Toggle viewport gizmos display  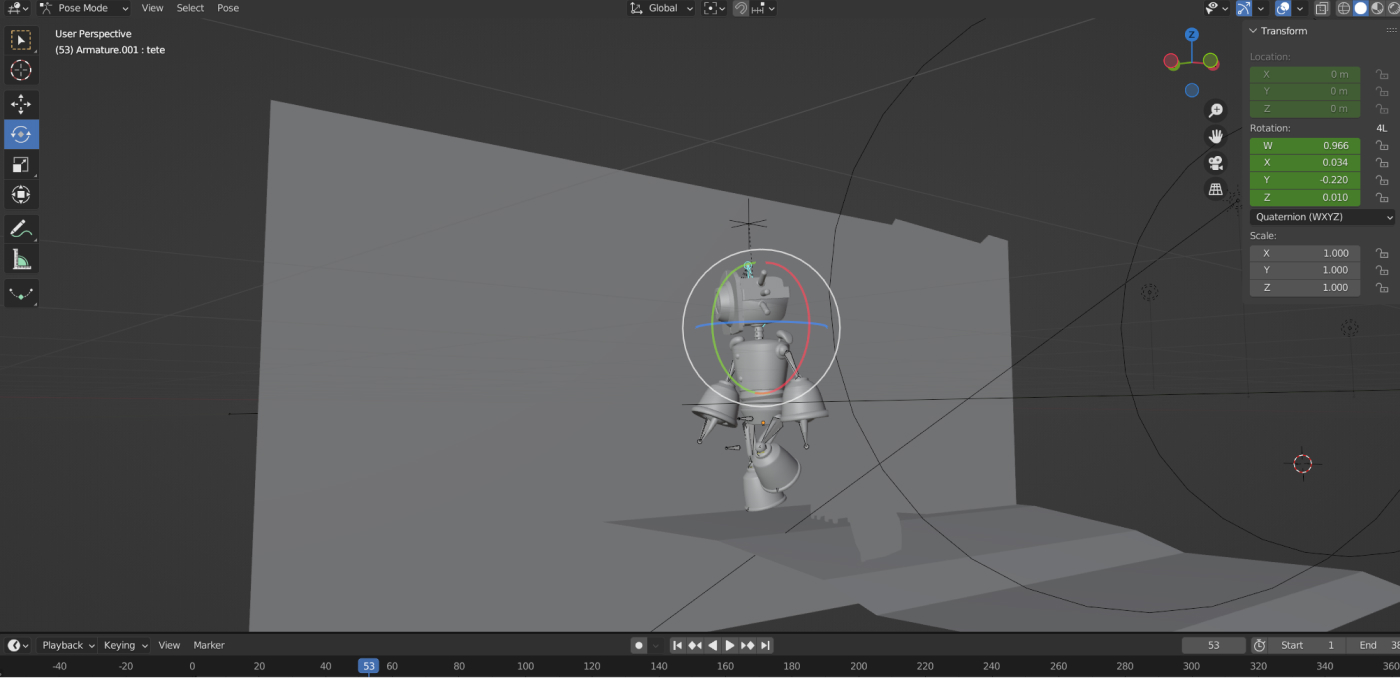[x=1244, y=8]
